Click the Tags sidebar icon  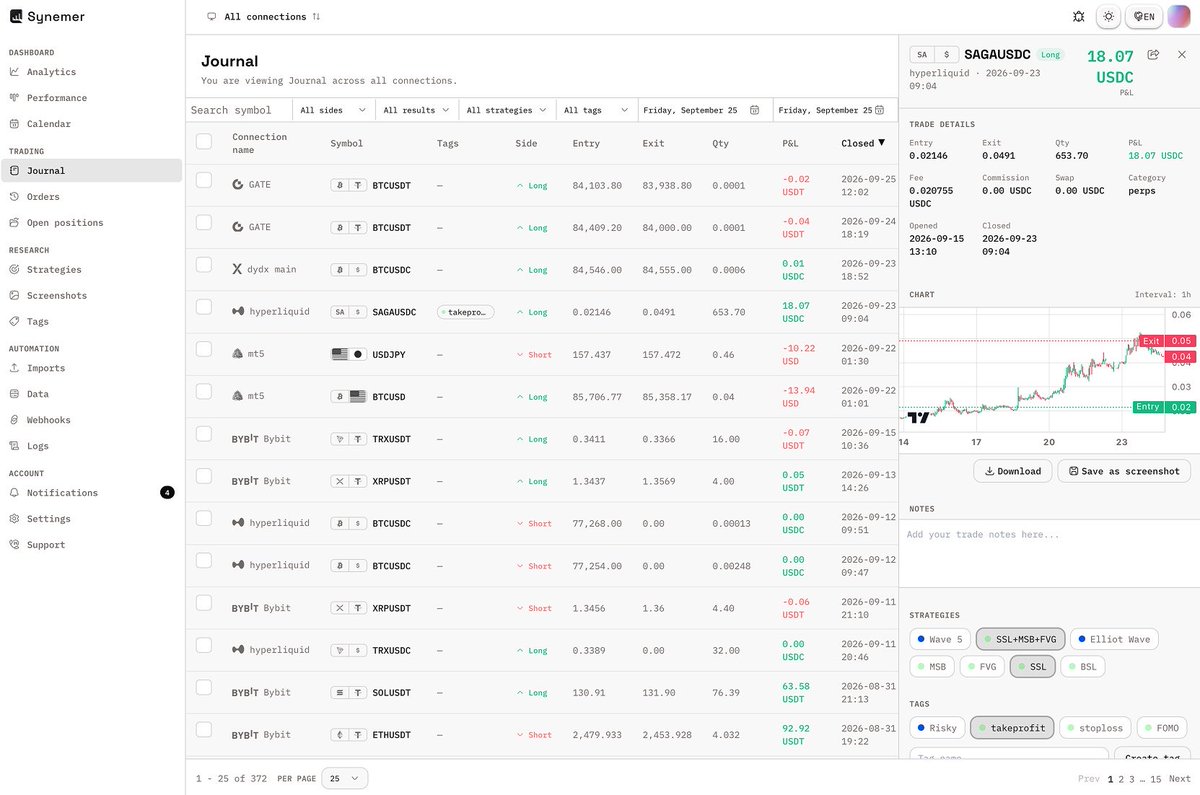tap(15, 322)
